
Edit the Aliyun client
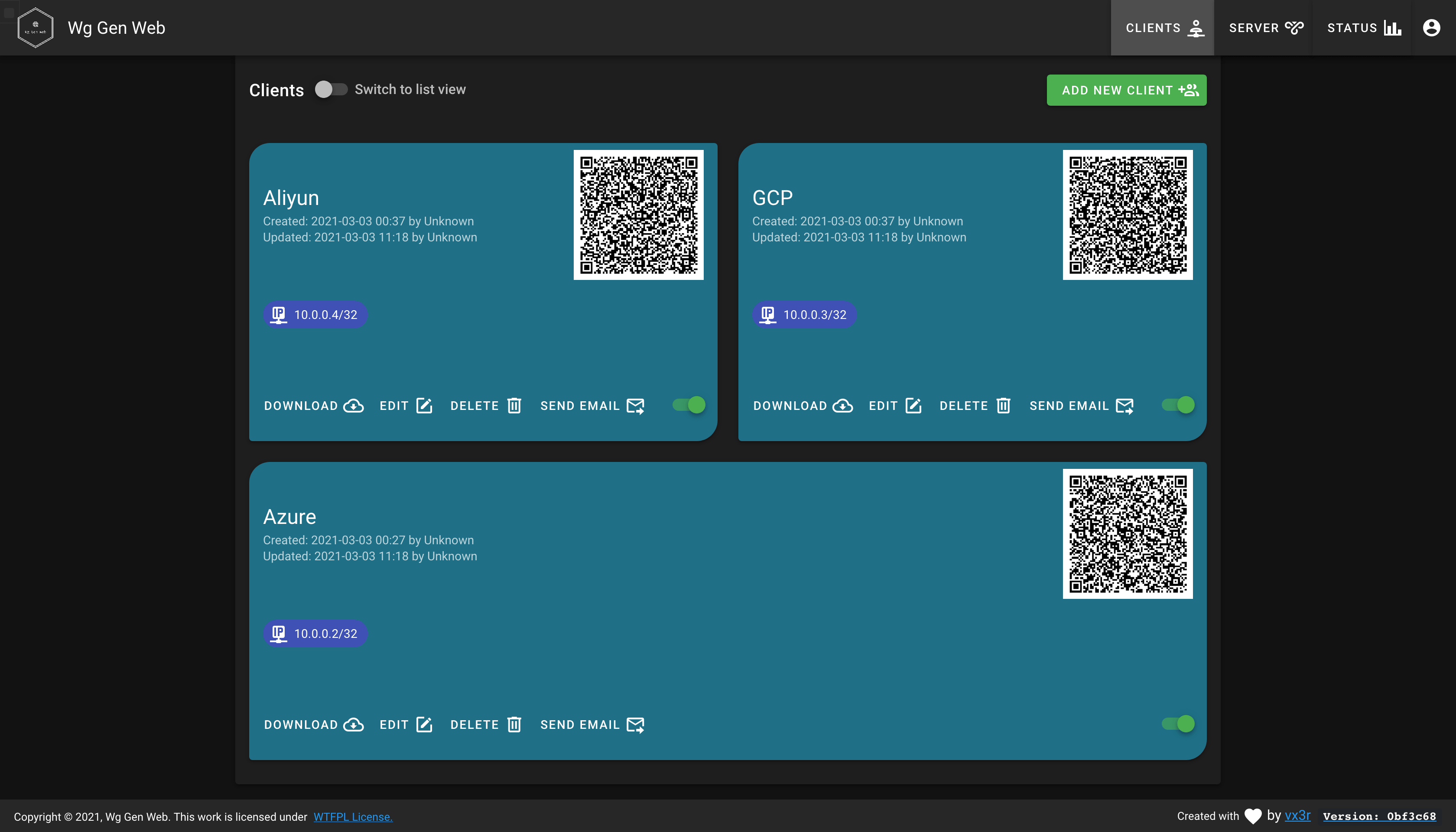click(405, 406)
